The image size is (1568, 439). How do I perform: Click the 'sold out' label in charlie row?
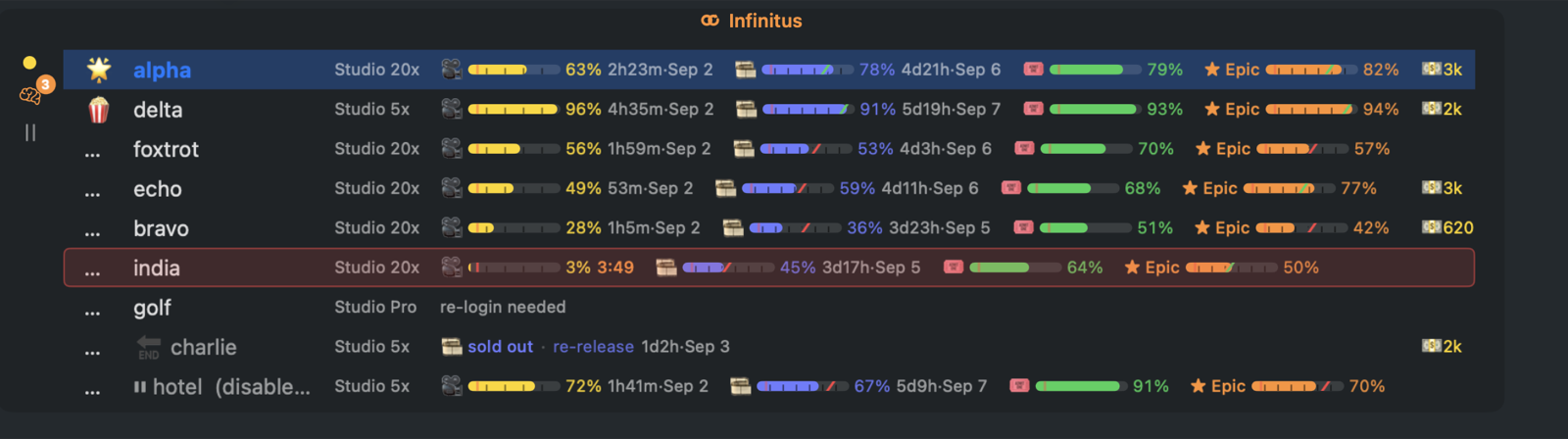coord(500,346)
